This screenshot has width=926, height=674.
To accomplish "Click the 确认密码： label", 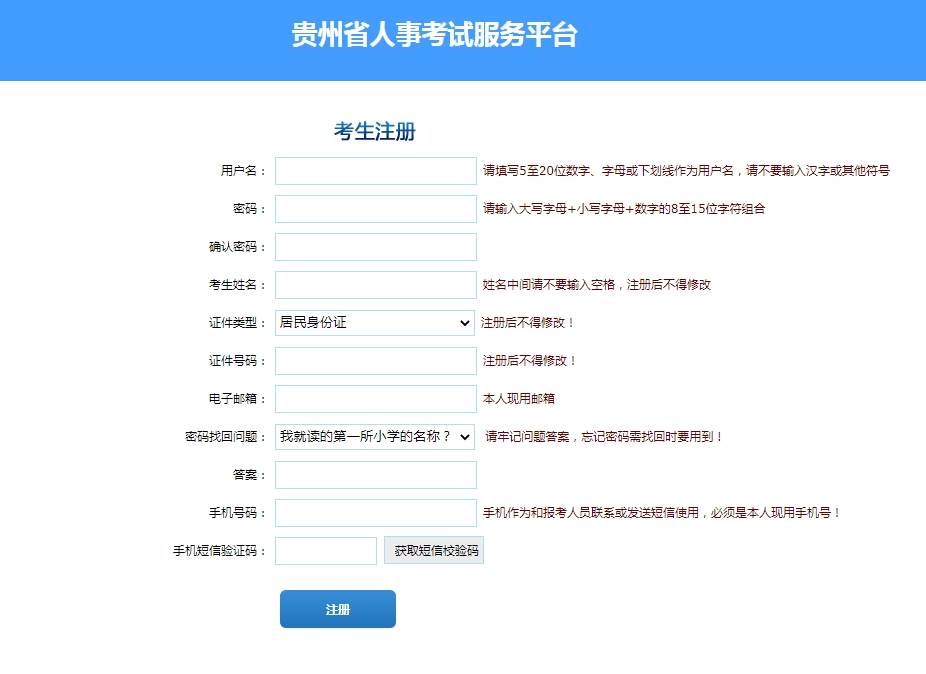I will [237, 247].
